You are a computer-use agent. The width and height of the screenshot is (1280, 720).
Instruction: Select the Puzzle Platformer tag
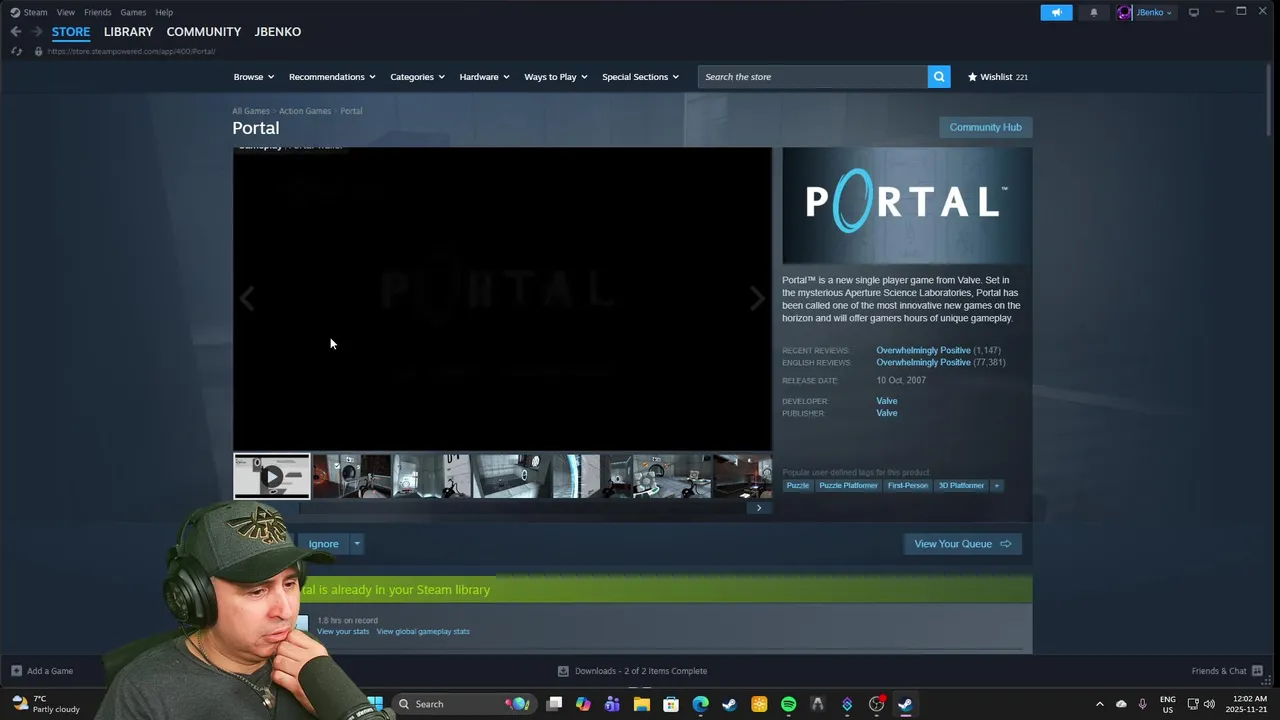848,486
